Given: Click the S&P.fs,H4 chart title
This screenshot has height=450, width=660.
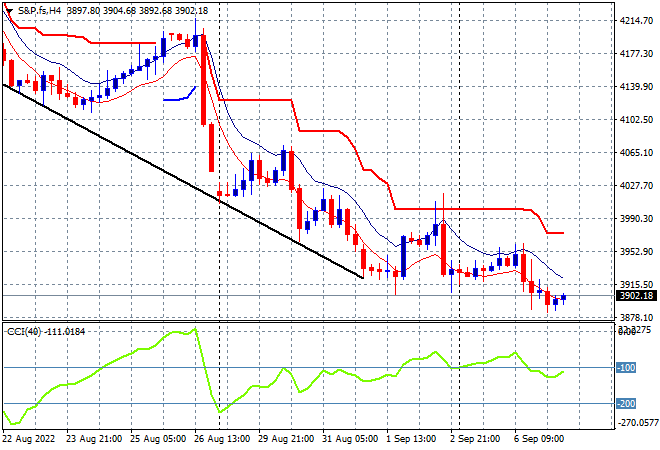Looking at the screenshot, I should coord(39,11).
